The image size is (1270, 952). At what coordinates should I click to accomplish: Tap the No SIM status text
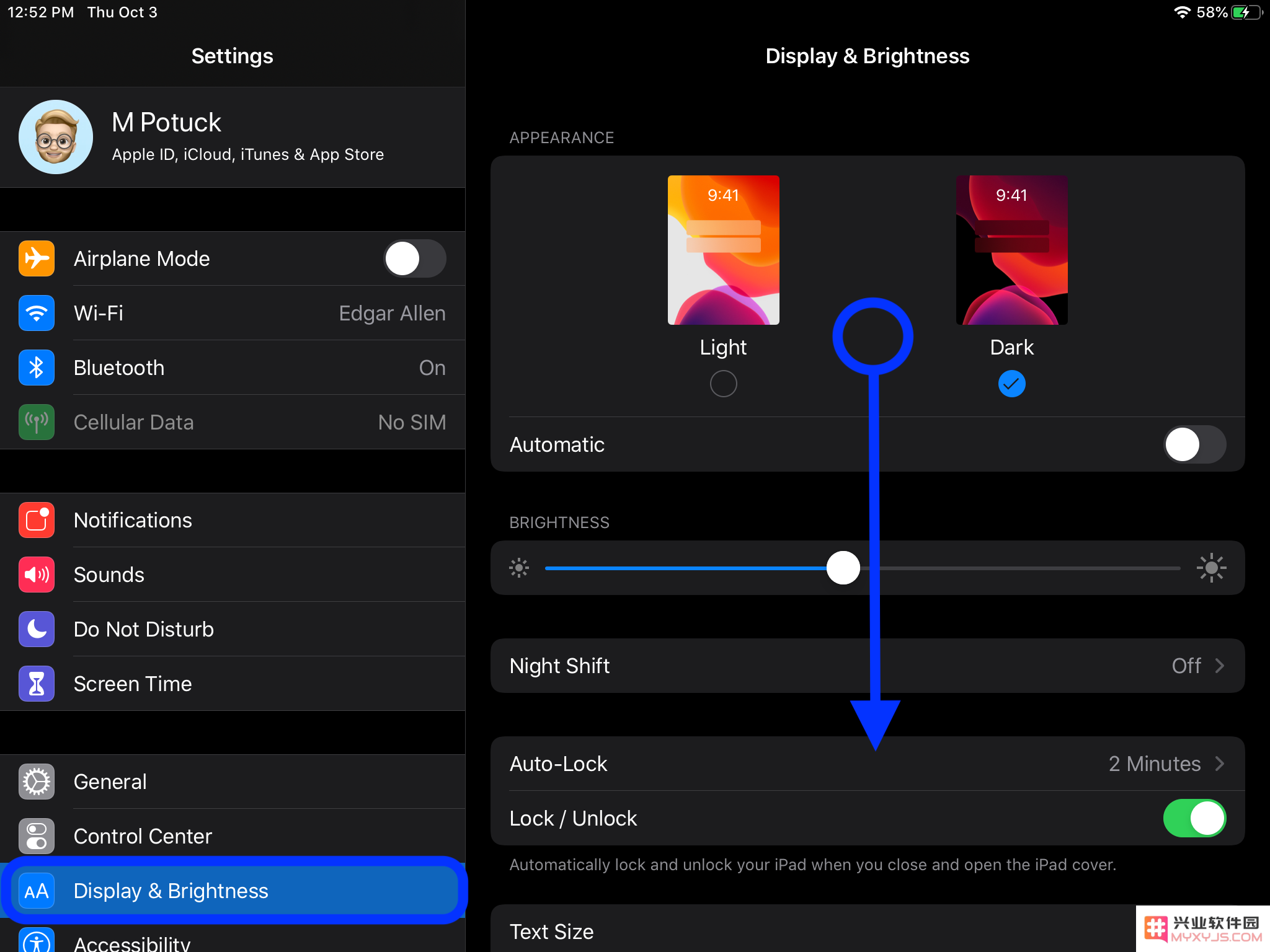point(412,422)
